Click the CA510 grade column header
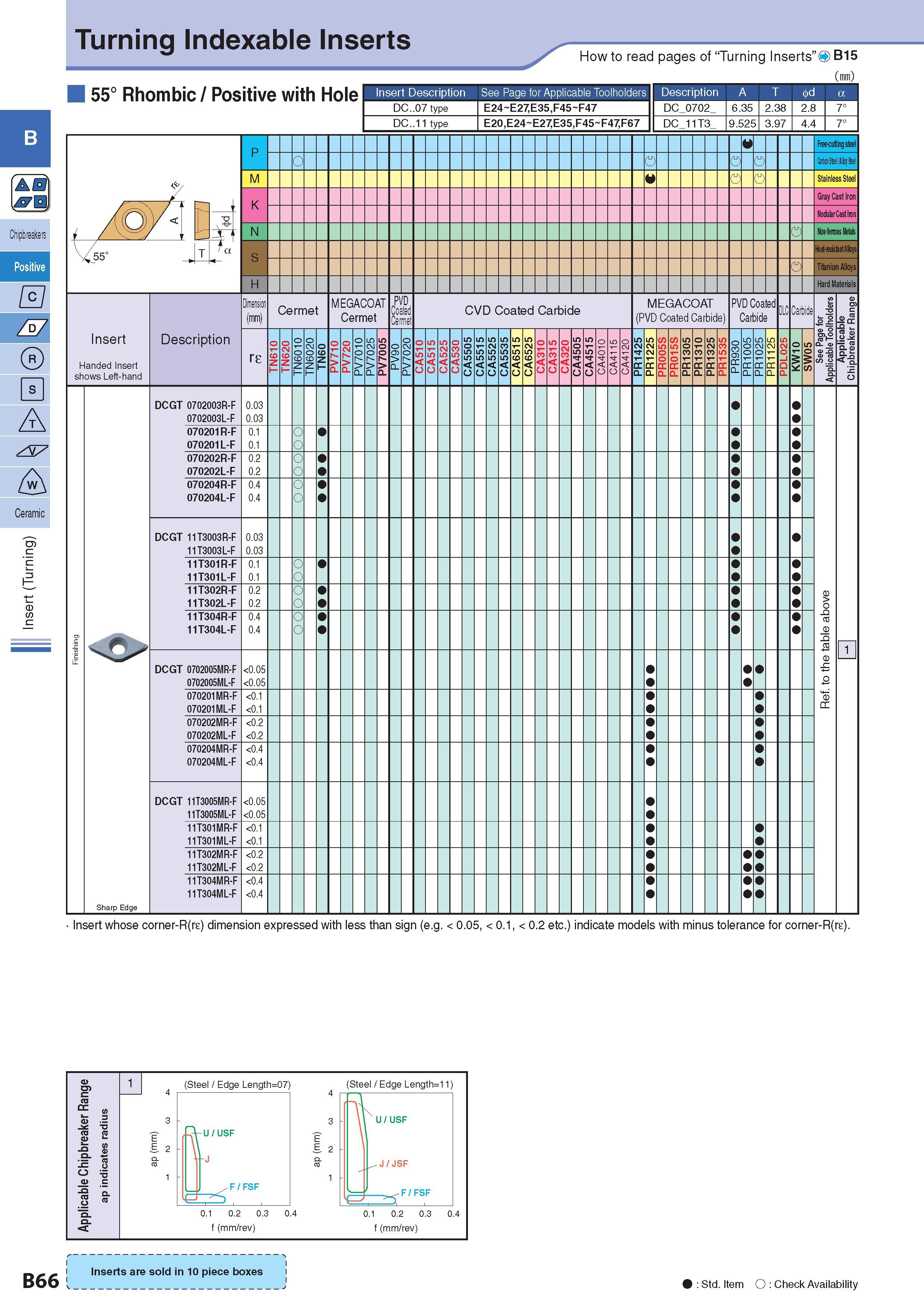 coord(420,356)
